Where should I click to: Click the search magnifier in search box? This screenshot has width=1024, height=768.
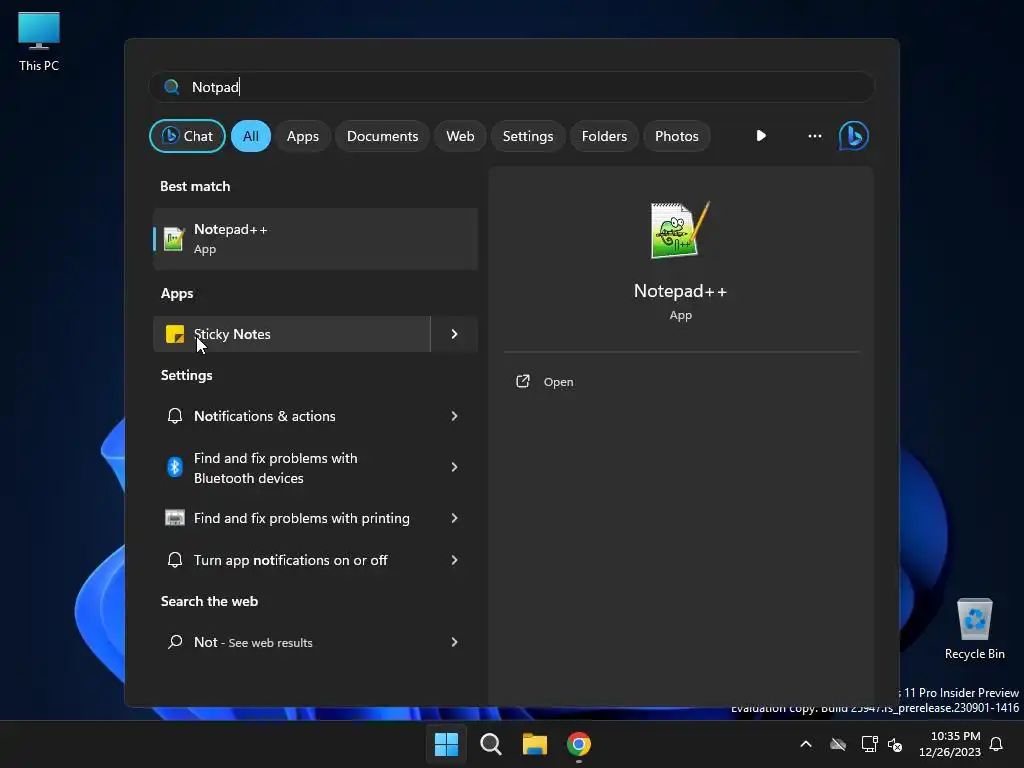pyautogui.click(x=172, y=87)
